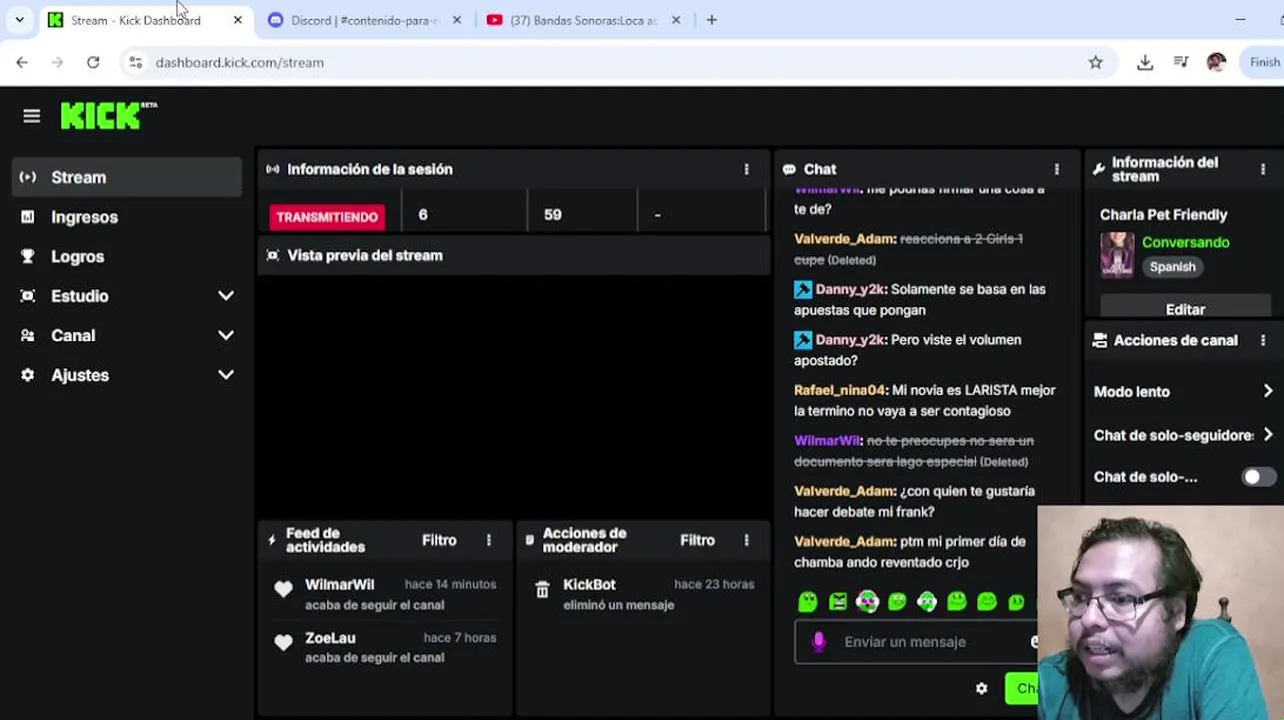Open three-dot menu of Información del stream

click(1263, 169)
